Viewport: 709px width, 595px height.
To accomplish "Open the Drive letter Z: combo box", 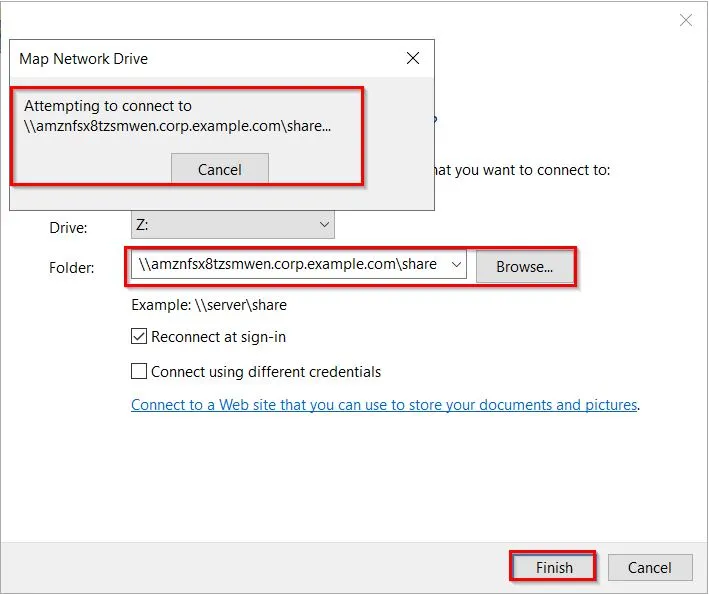I will click(232, 226).
